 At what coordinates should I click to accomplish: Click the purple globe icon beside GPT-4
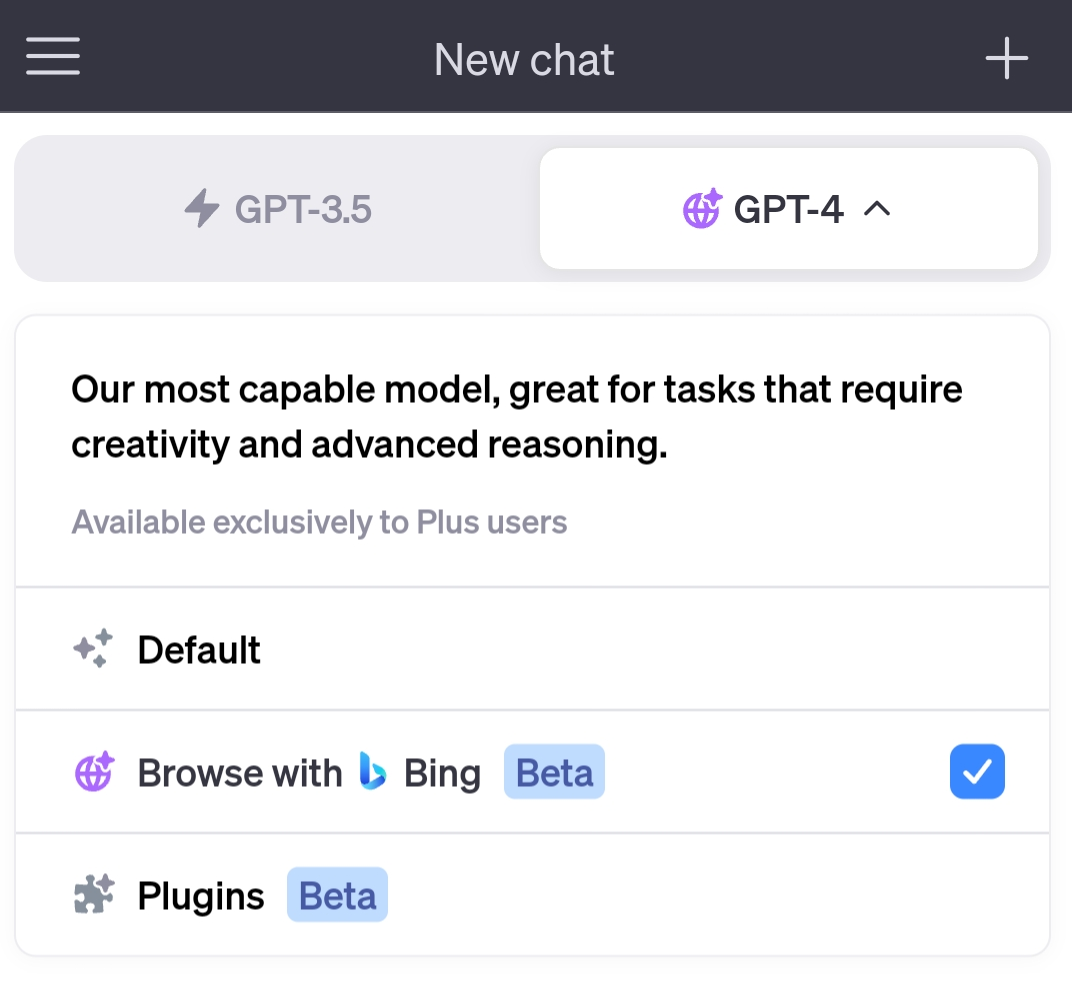coord(702,208)
